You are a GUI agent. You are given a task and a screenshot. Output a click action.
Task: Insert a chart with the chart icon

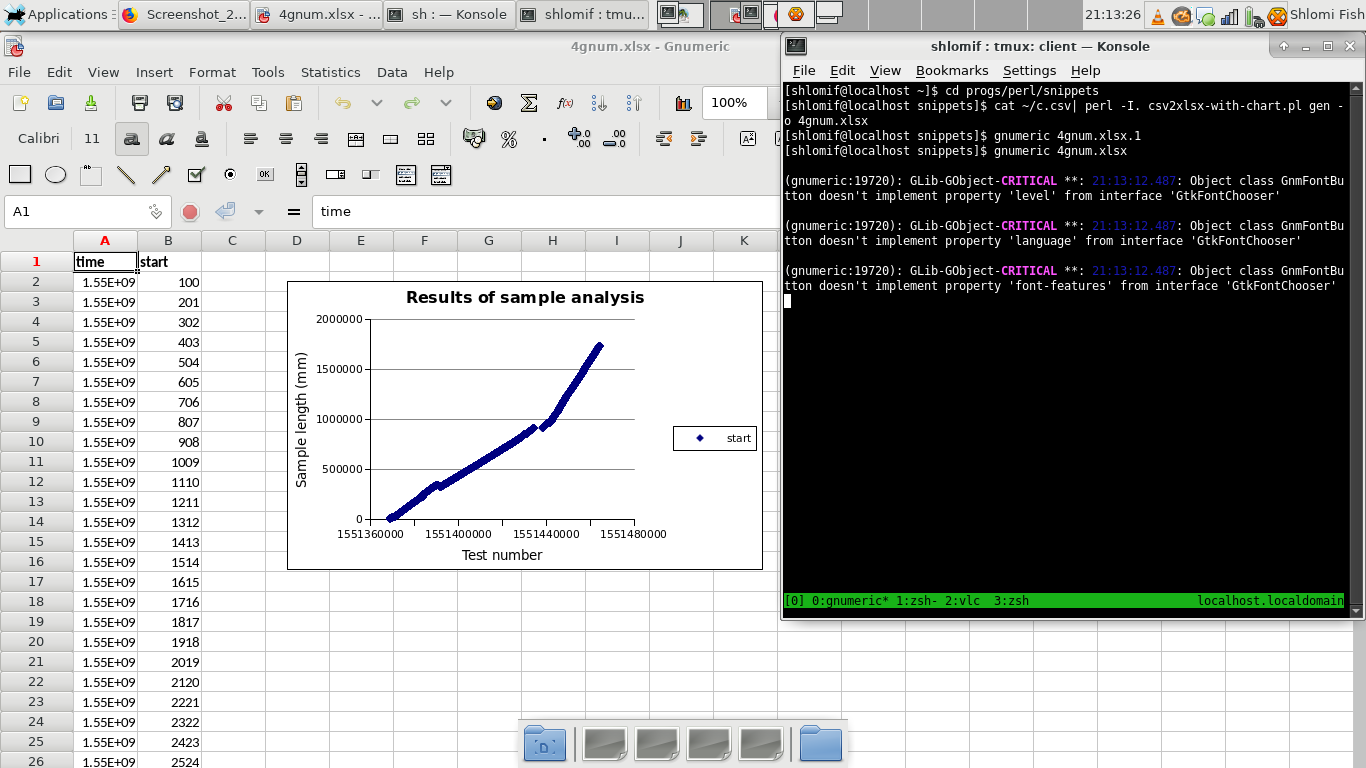click(684, 103)
